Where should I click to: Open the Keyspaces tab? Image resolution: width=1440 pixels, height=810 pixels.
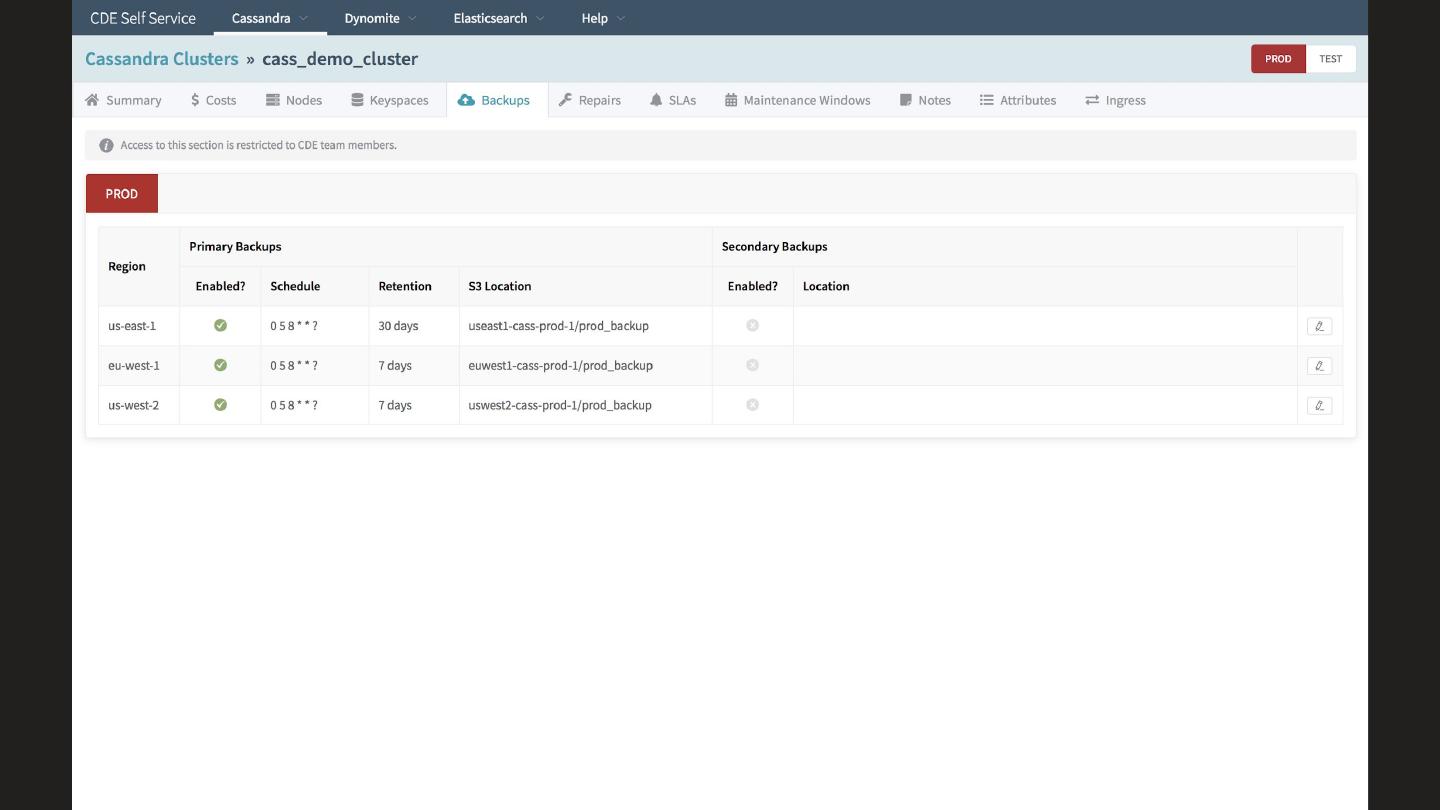click(x=390, y=100)
